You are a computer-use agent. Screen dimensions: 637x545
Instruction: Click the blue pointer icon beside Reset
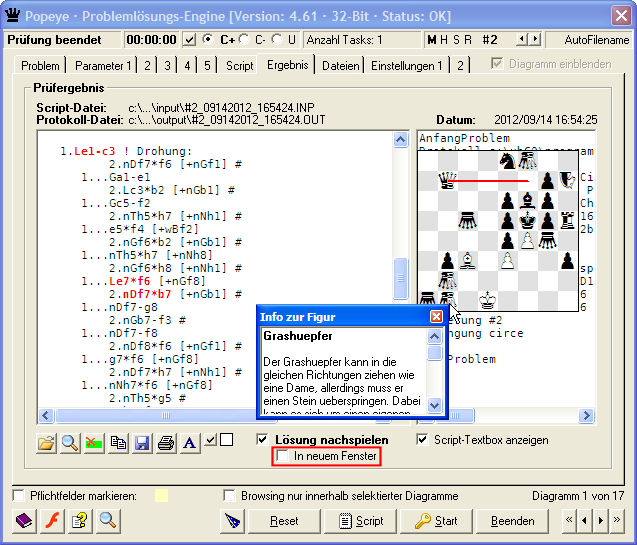[233, 521]
